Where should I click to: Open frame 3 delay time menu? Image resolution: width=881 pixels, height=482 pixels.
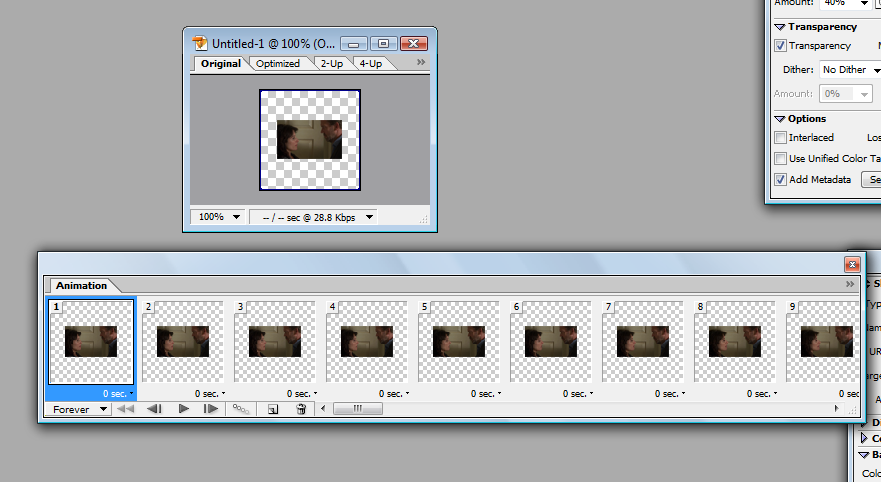coord(302,394)
